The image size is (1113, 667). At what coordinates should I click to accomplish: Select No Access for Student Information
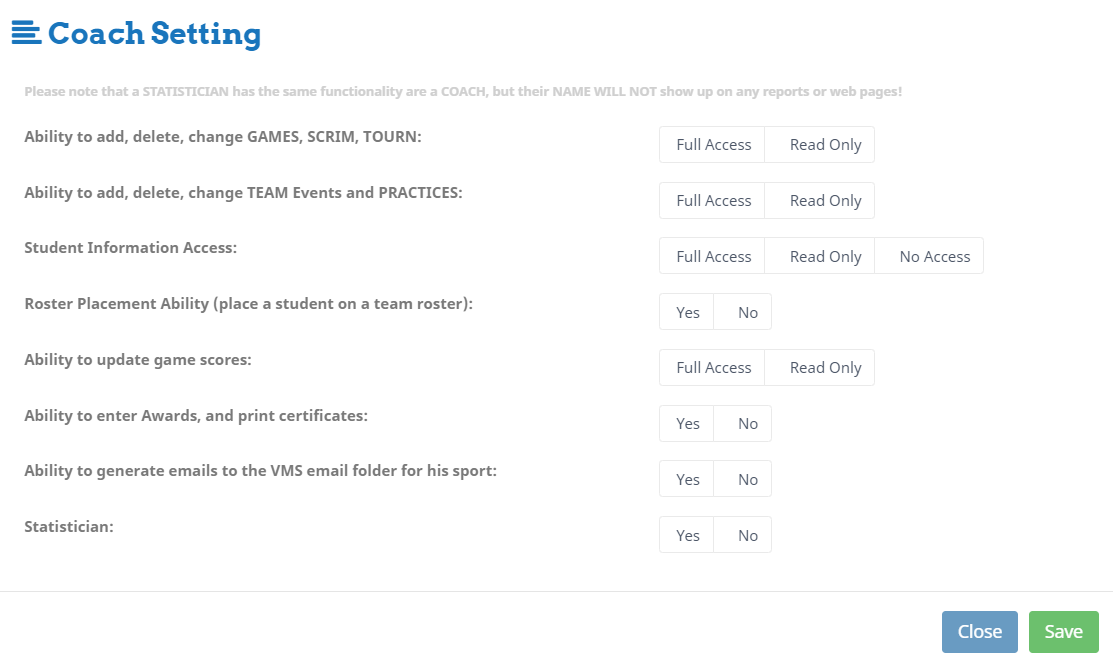click(x=934, y=257)
